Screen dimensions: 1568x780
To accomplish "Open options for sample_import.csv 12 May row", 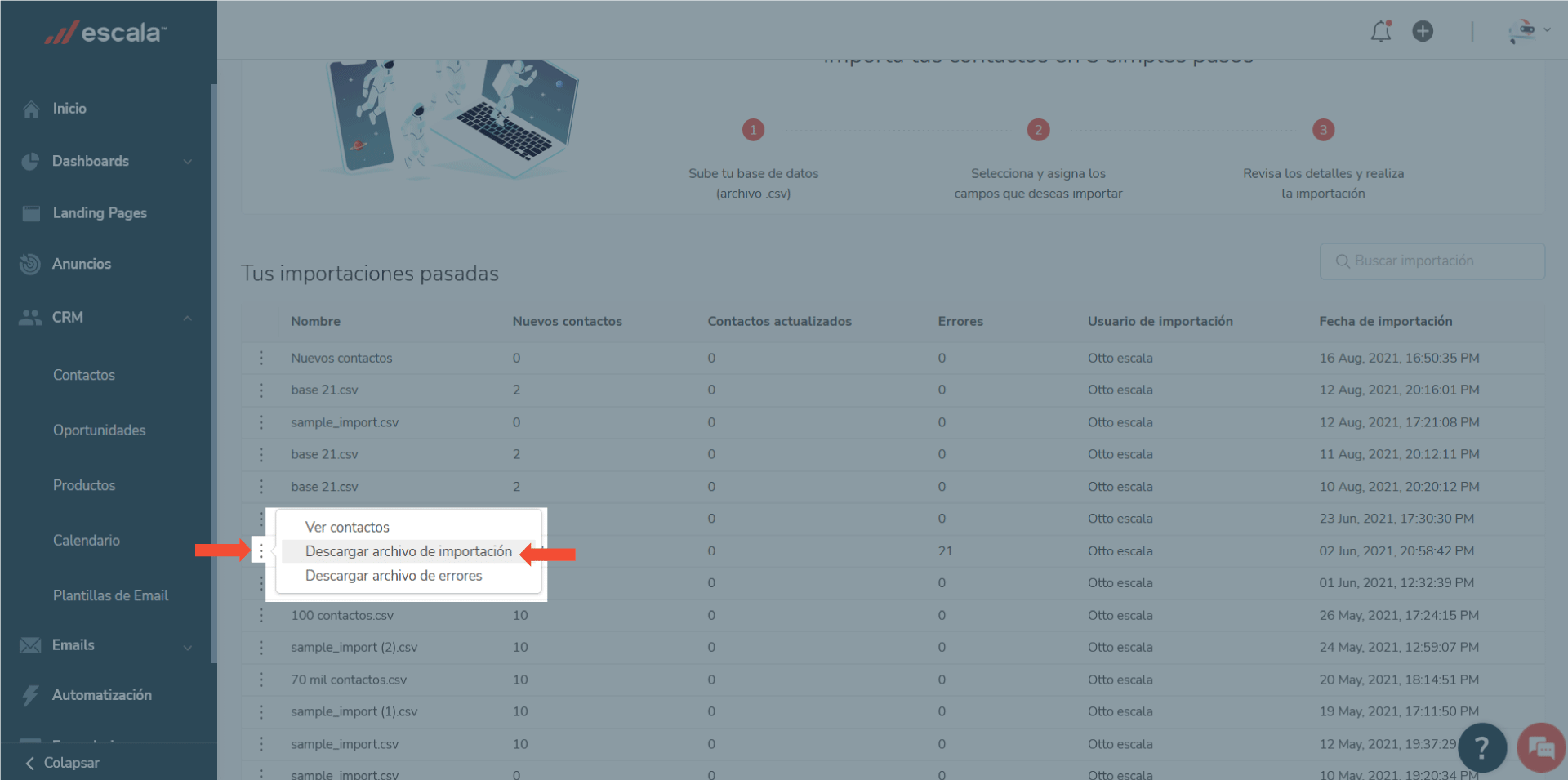I will pos(261,744).
